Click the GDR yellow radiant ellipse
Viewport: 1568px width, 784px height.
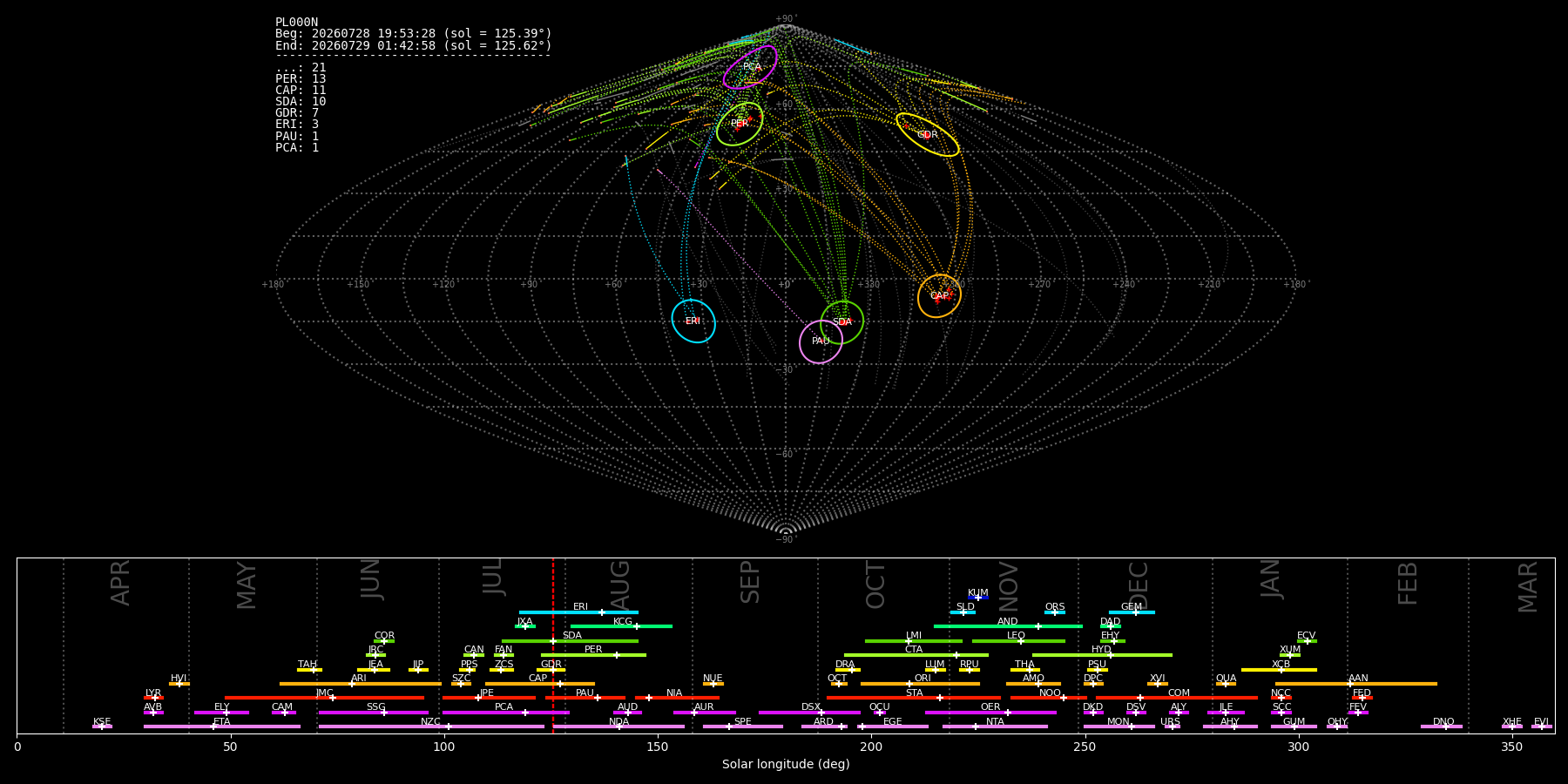tap(928, 135)
